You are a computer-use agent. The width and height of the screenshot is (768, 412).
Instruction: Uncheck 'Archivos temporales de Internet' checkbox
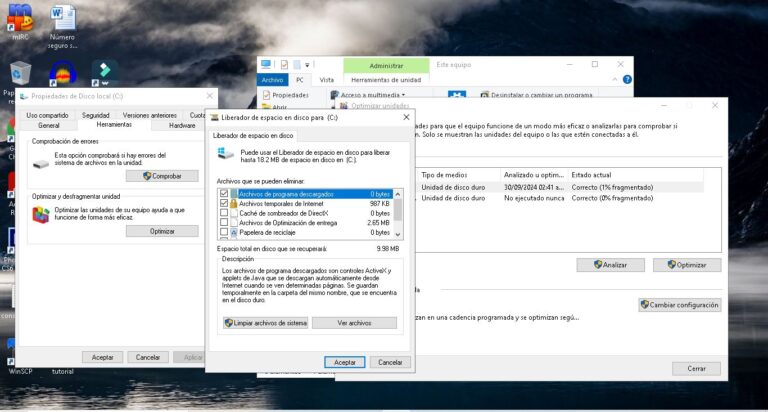pos(224,203)
